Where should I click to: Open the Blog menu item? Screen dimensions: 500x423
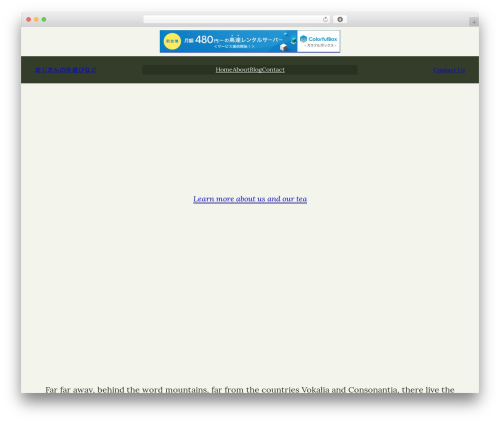(256, 70)
